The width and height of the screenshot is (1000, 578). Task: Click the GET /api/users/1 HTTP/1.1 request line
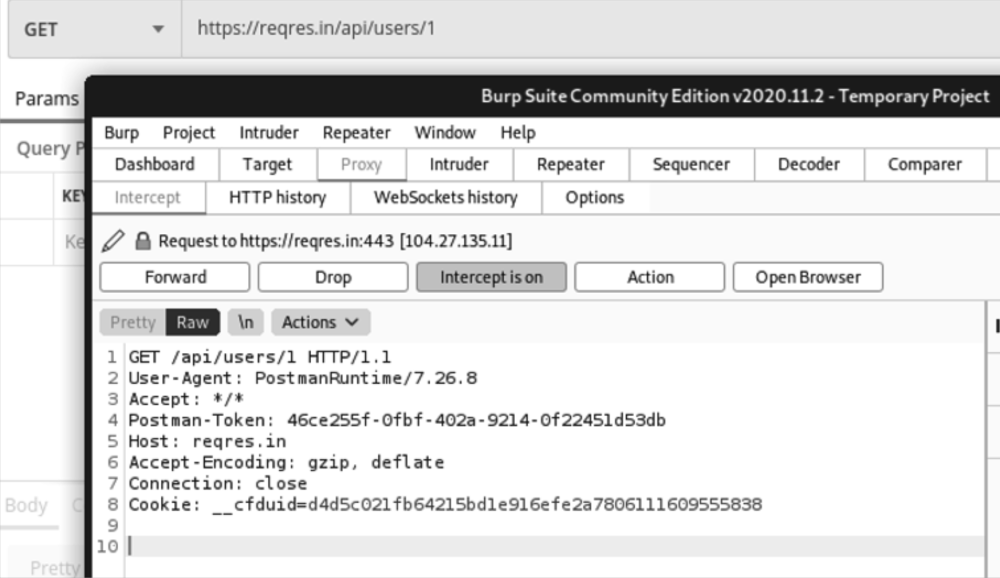point(260,357)
